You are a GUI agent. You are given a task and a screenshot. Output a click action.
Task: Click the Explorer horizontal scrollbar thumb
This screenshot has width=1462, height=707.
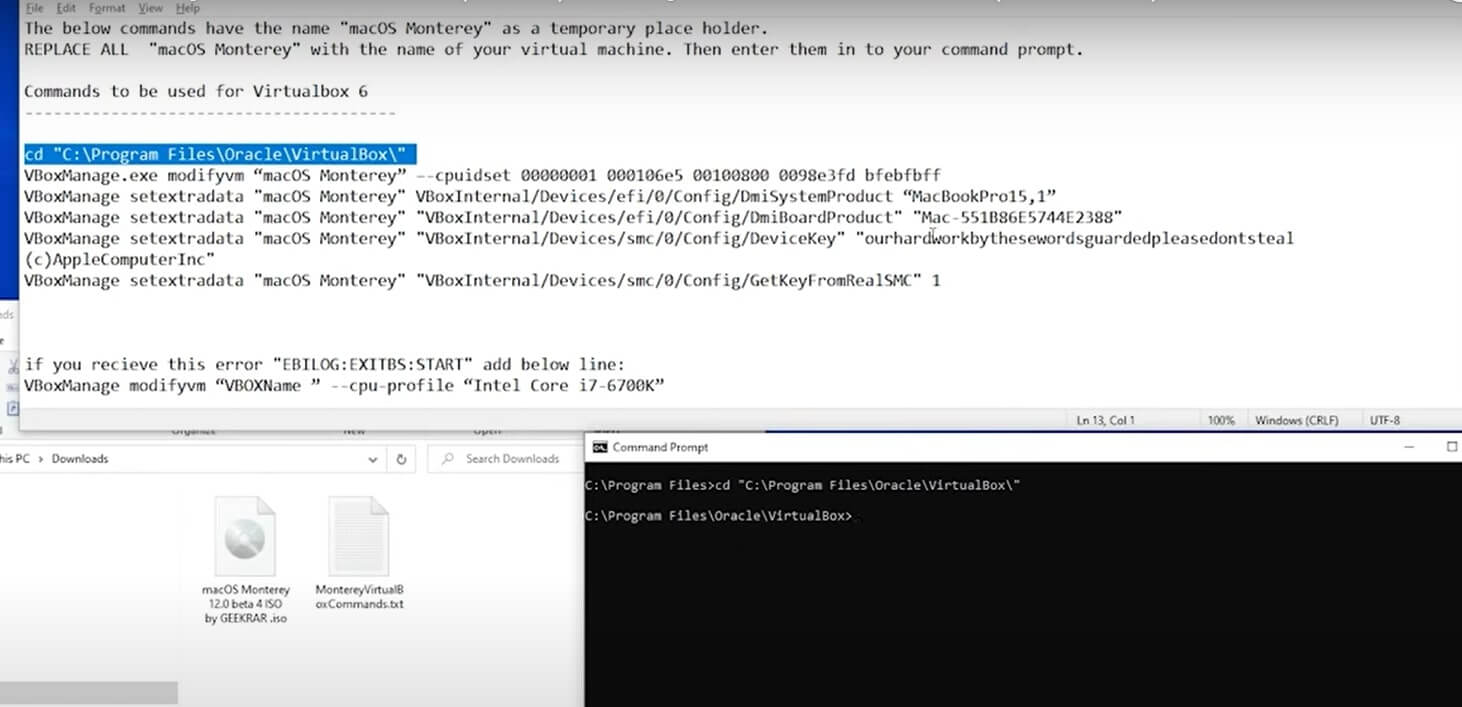(x=88, y=692)
